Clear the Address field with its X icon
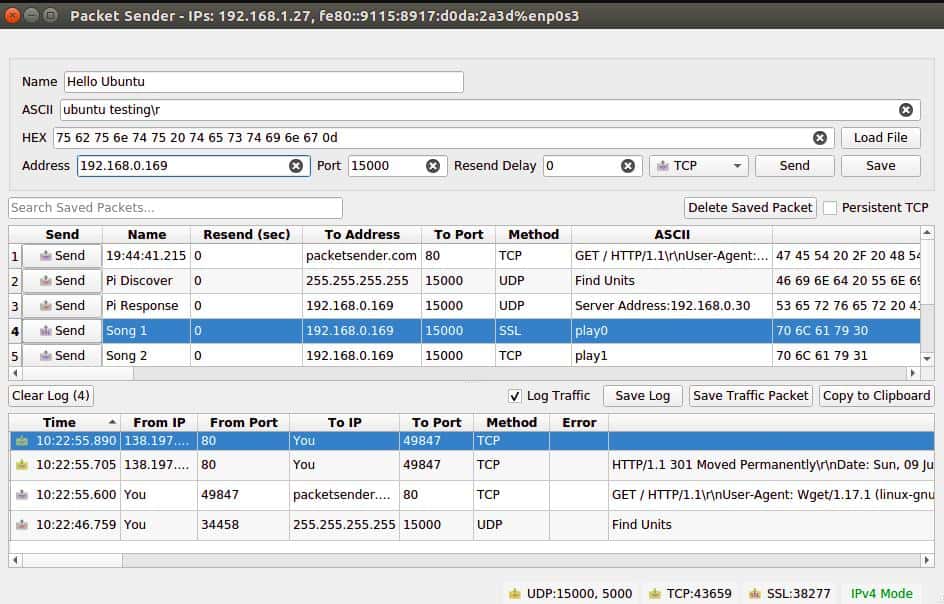The image size is (944, 604). (x=296, y=166)
